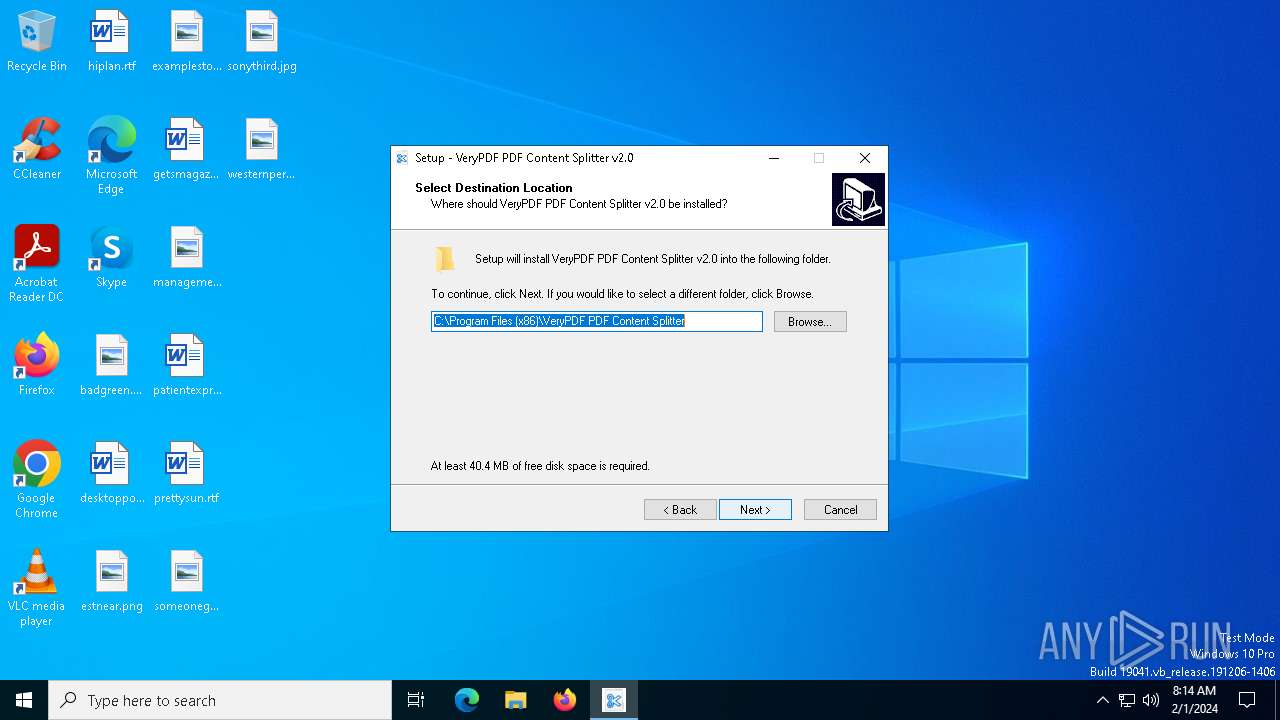Open Microsoft Edge desktop shortcut

click(x=111, y=156)
